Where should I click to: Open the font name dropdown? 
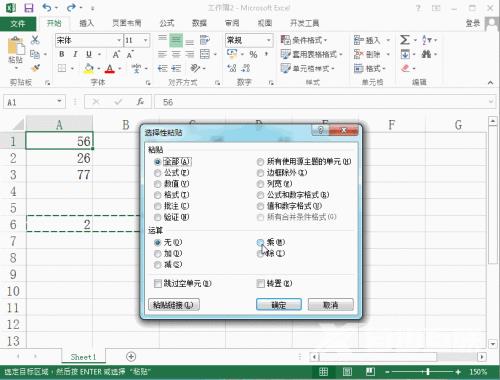[119, 40]
